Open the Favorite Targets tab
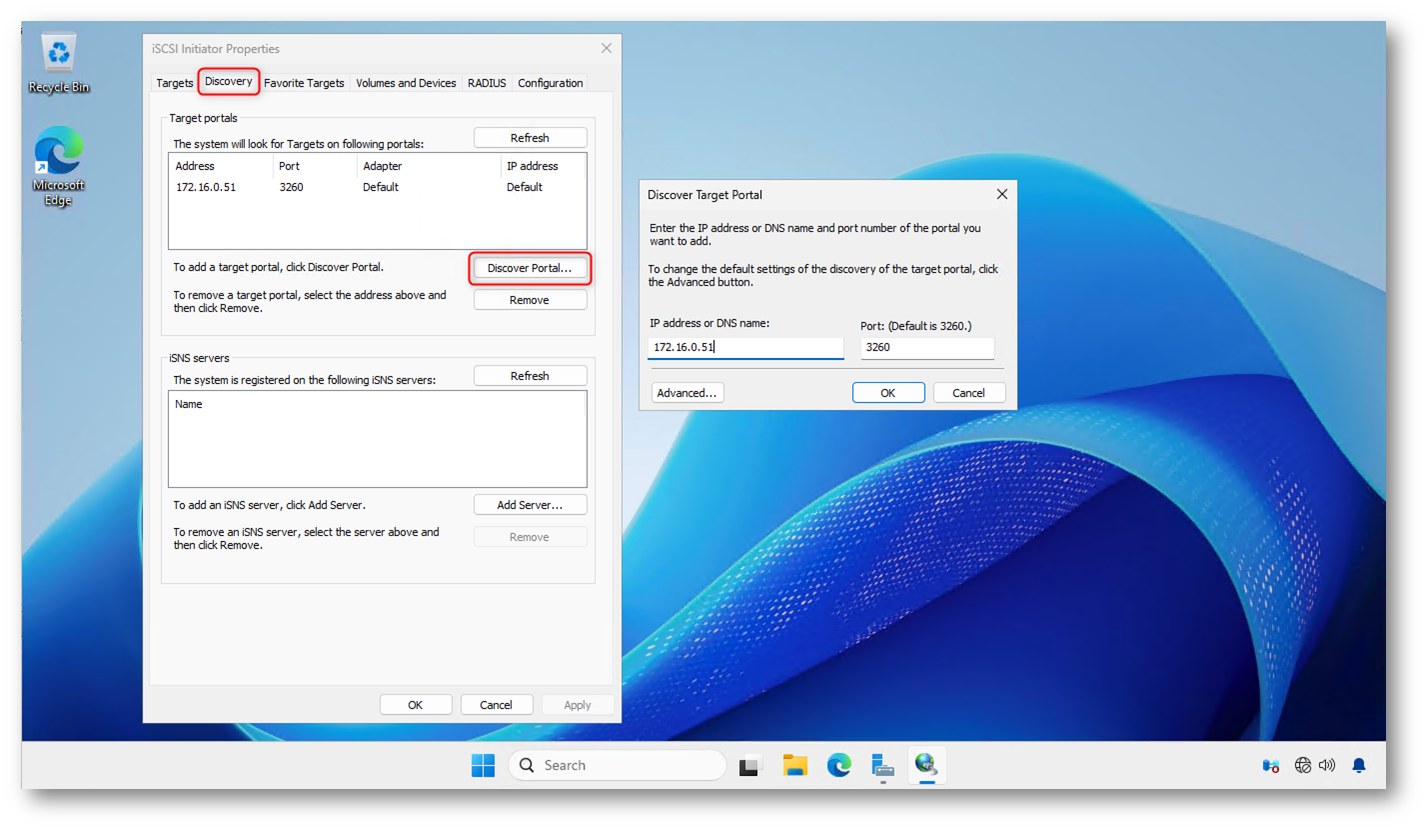This screenshot has width=1428, height=831. point(304,83)
